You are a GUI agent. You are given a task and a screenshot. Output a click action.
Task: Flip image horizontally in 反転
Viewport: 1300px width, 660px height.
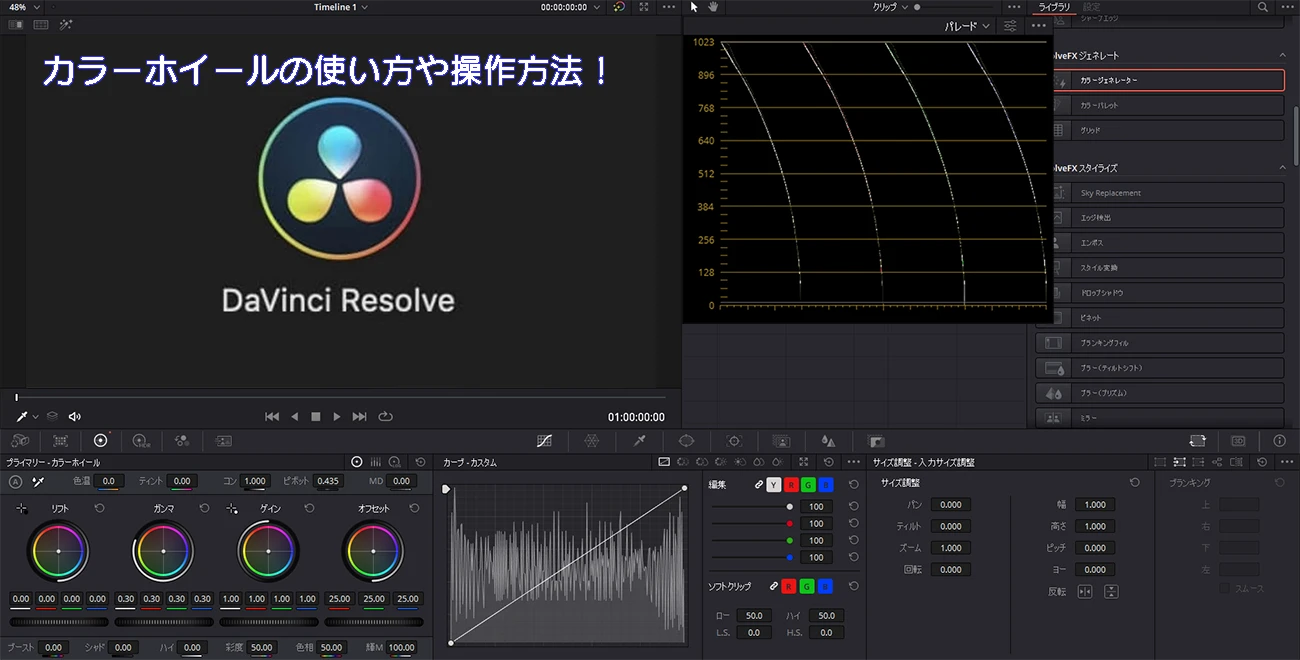[1085, 592]
